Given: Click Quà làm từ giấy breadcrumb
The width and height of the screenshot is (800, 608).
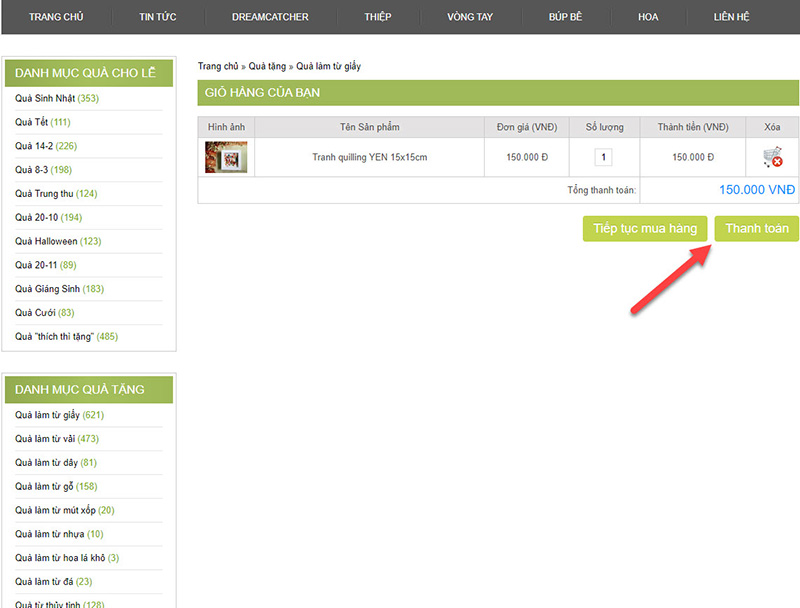Looking at the screenshot, I should click(x=329, y=66).
